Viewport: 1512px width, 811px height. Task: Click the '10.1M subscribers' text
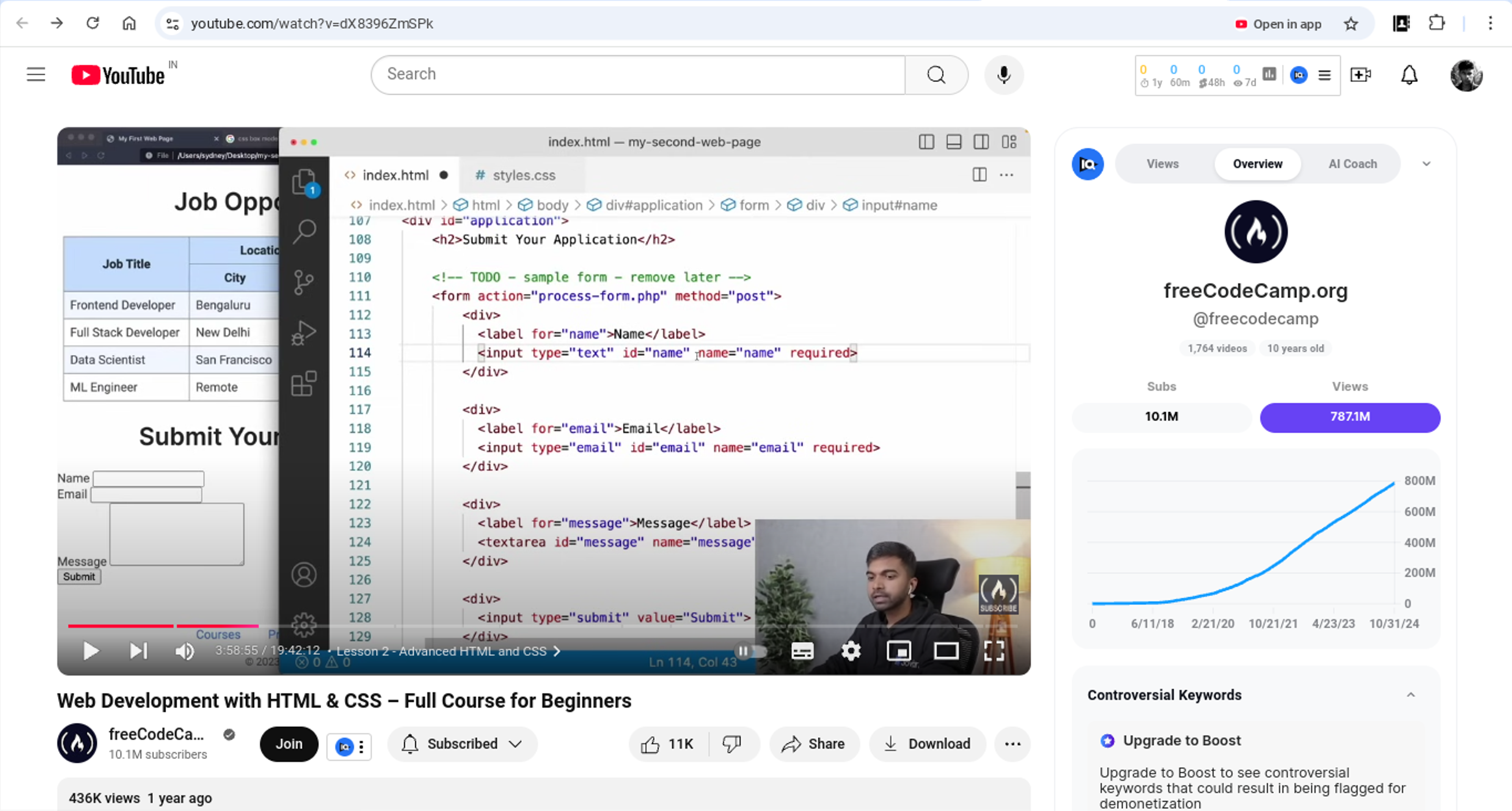click(x=158, y=755)
